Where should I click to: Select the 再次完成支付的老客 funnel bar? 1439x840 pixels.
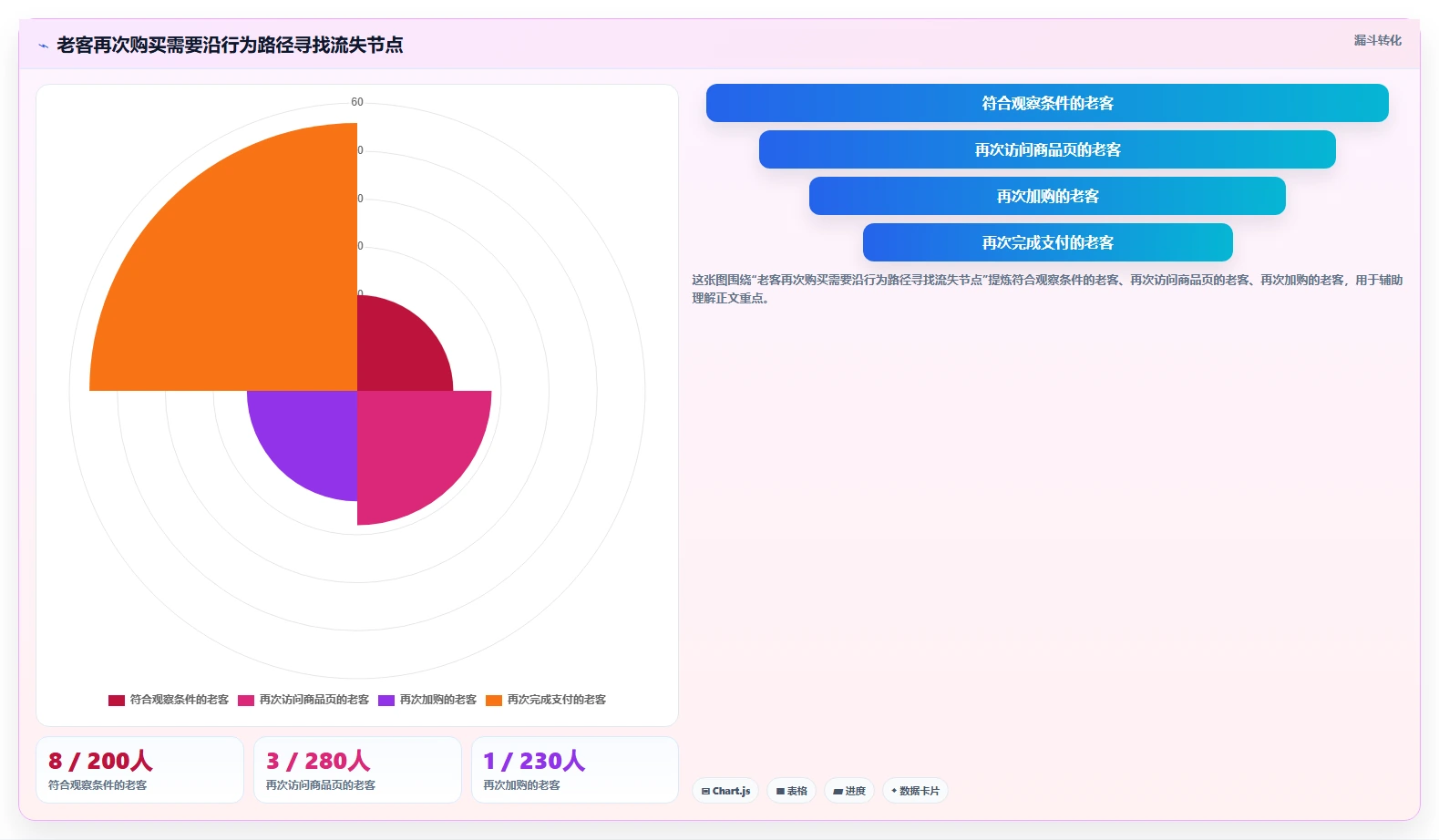pos(1047,242)
